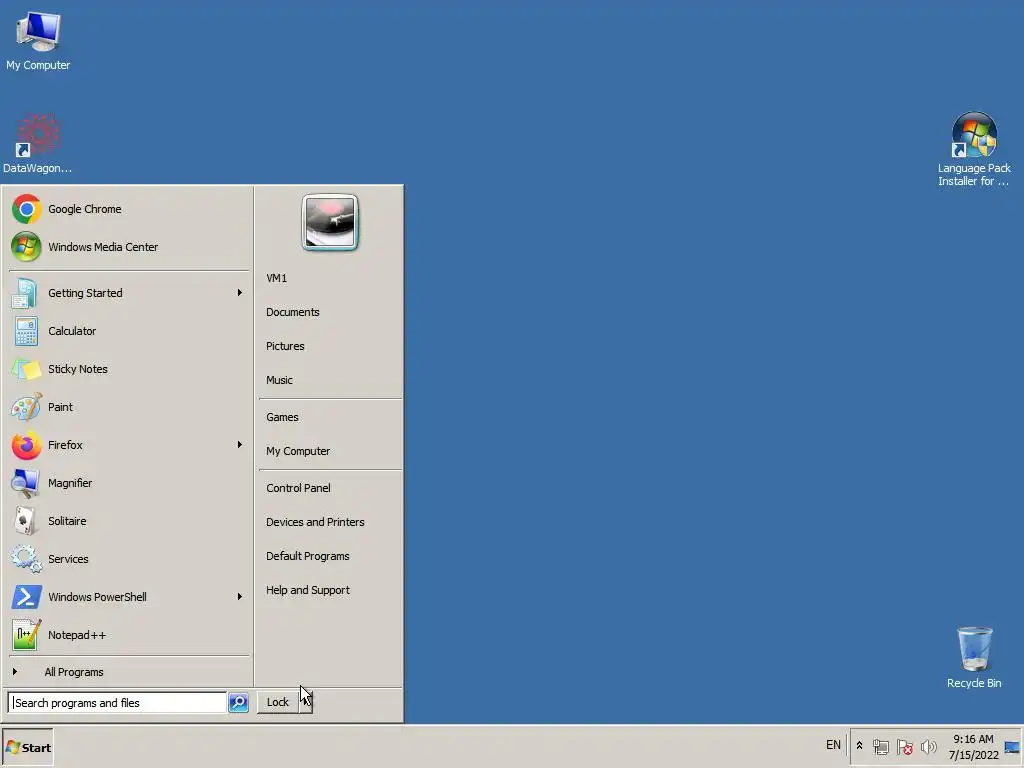Show hidden tray icons arrow
1024x768 pixels.
(859, 746)
